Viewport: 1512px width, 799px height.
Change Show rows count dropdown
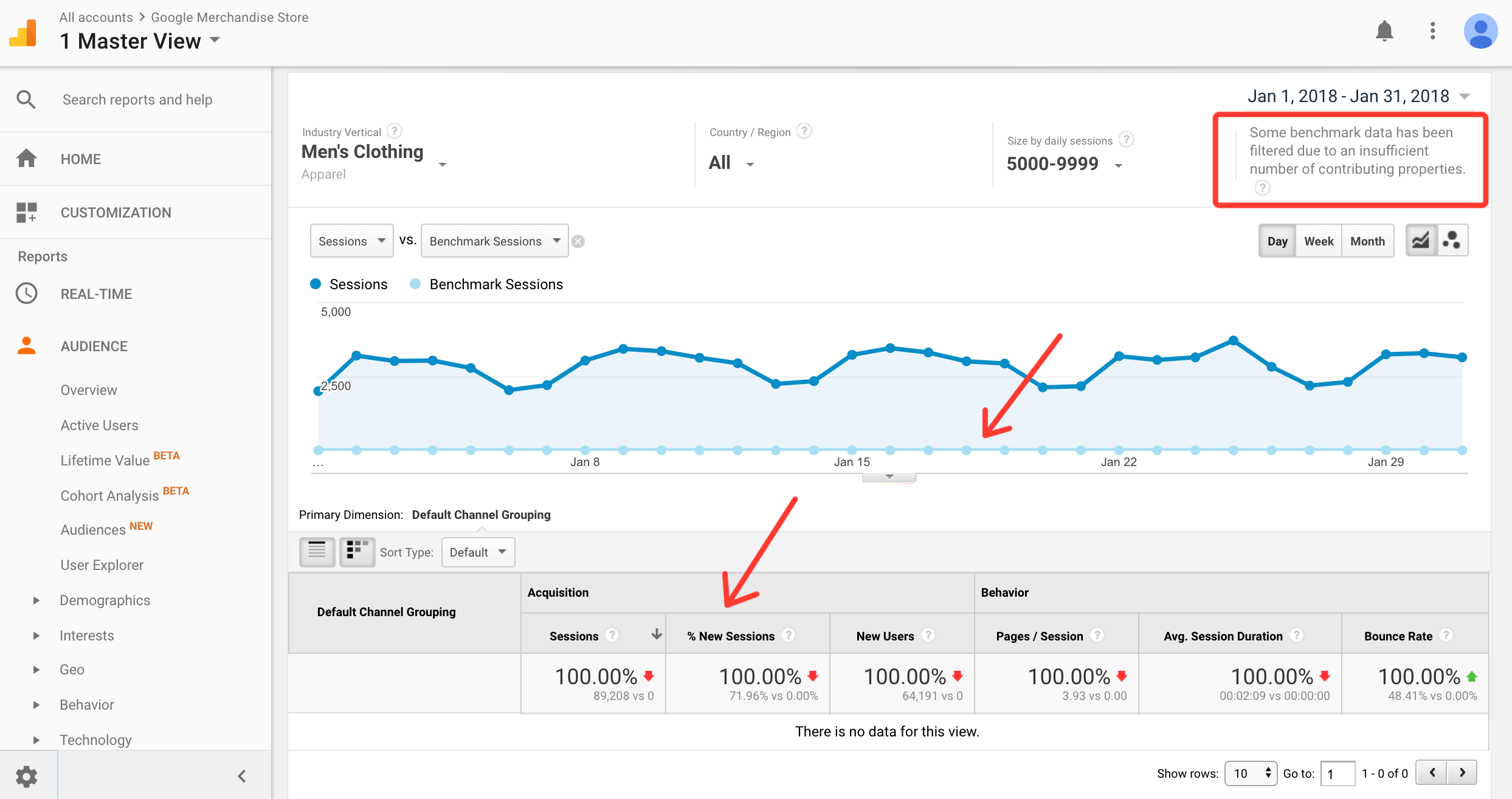click(x=1250, y=773)
